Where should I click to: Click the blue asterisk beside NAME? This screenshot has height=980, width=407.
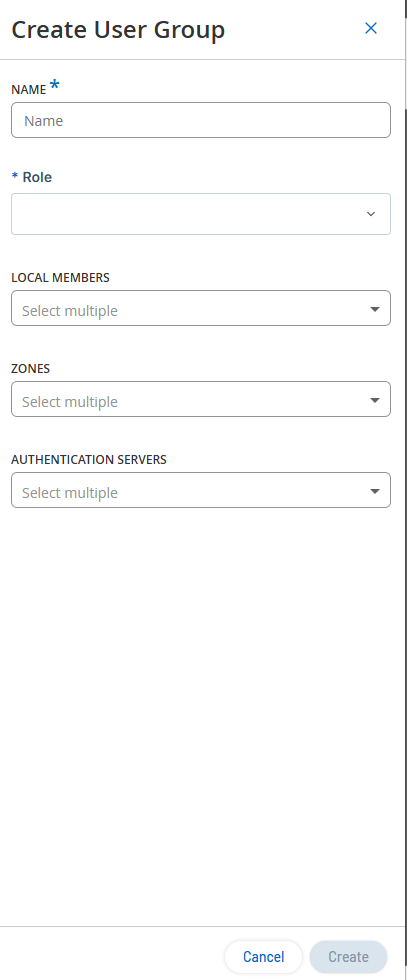(55, 86)
